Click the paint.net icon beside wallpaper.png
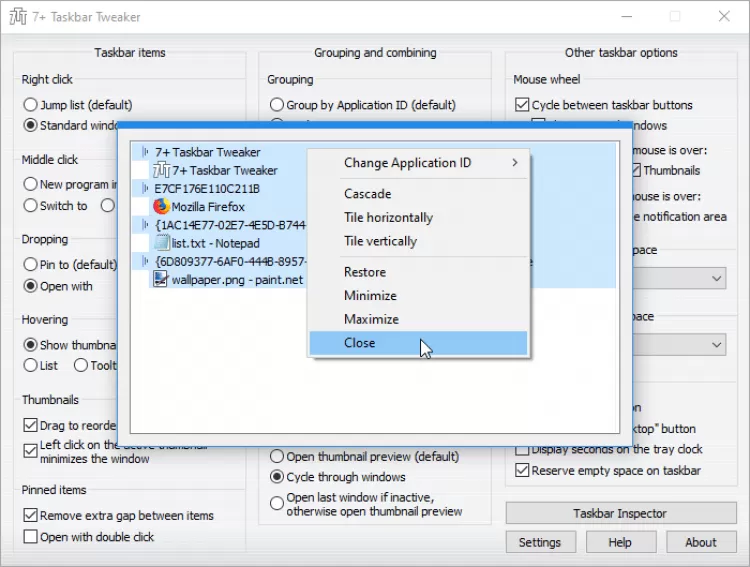Image resolution: width=750 pixels, height=567 pixels. [x=161, y=279]
